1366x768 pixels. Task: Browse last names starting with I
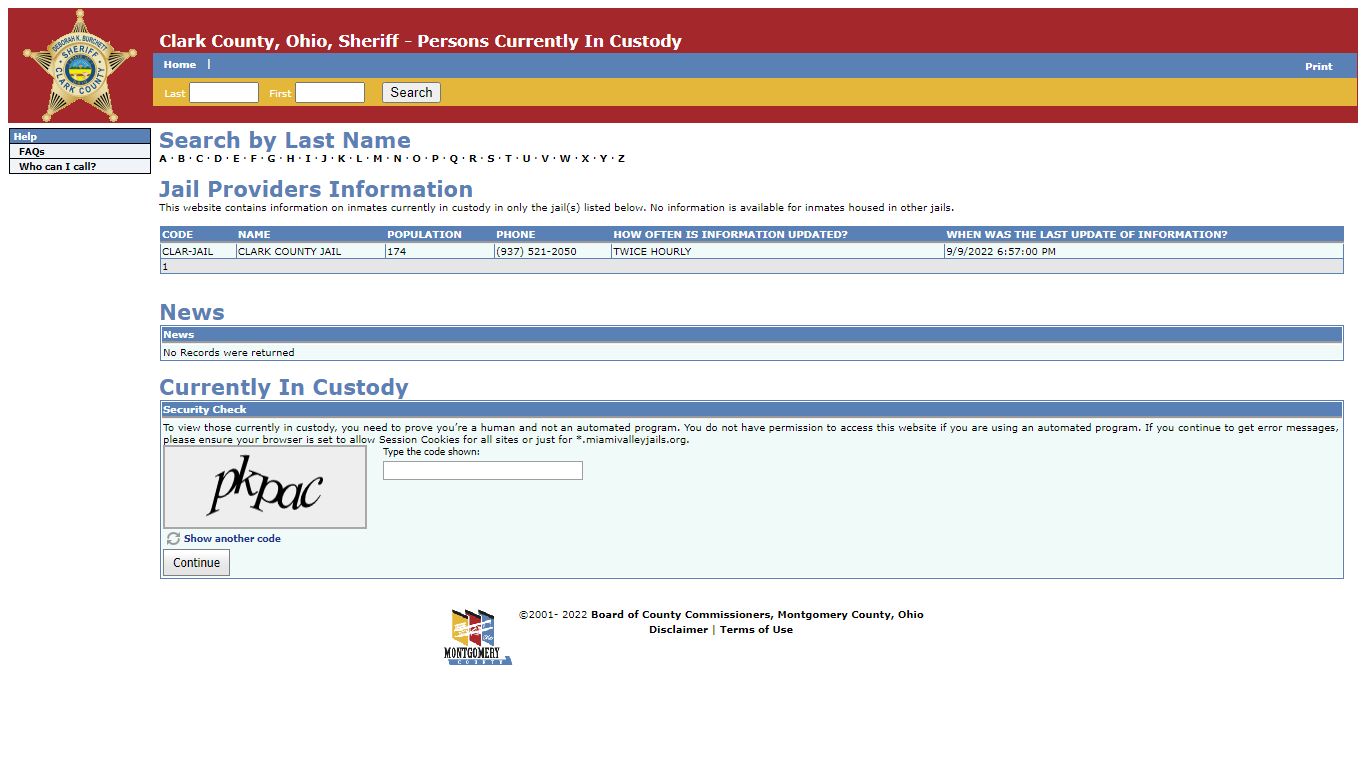[x=308, y=158]
